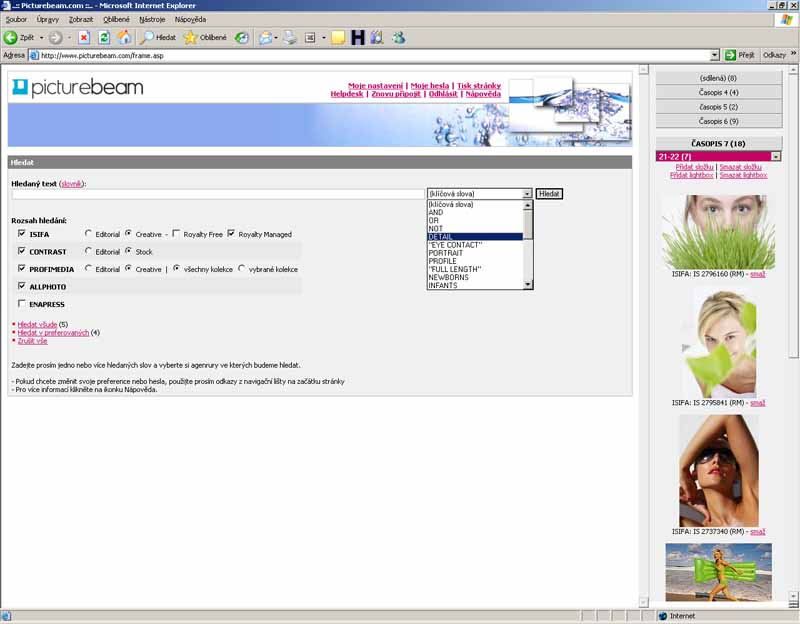The height and width of the screenshot is (624, 800).
Task: Open the Časopis 5 (2) lightbox
Action: [718, 106]
